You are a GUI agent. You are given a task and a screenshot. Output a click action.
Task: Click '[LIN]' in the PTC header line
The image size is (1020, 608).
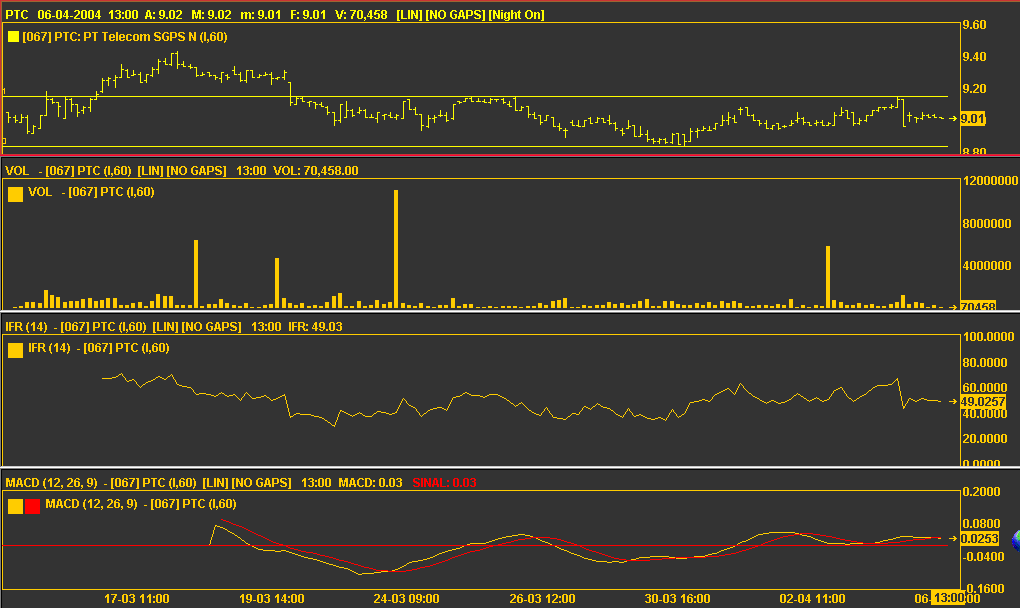tap(409, 14)
